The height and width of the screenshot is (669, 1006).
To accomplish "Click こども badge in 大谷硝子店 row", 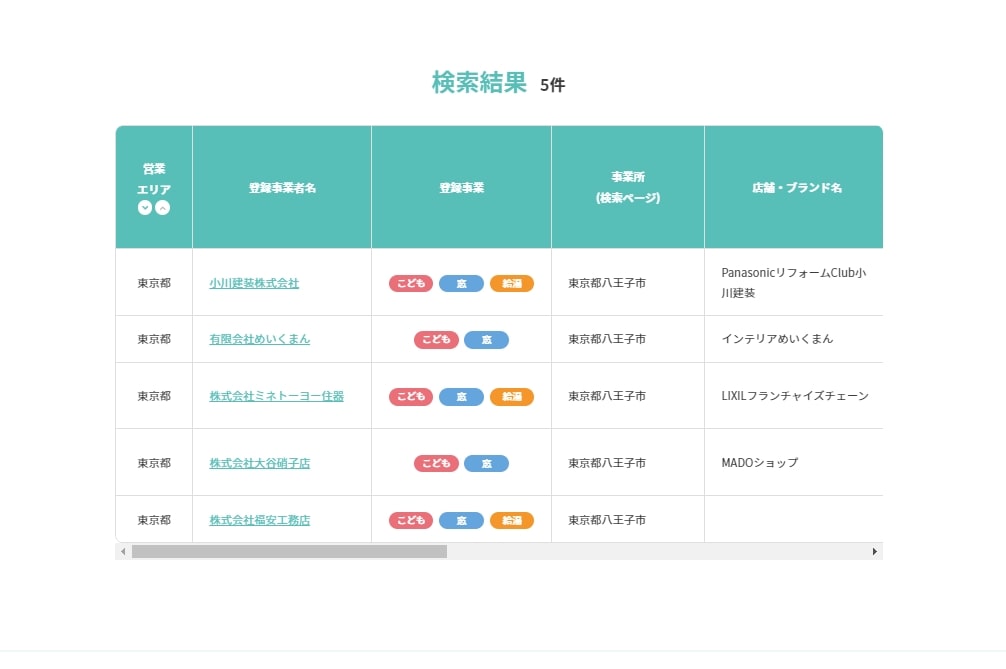I will click(x=436, y=463).
